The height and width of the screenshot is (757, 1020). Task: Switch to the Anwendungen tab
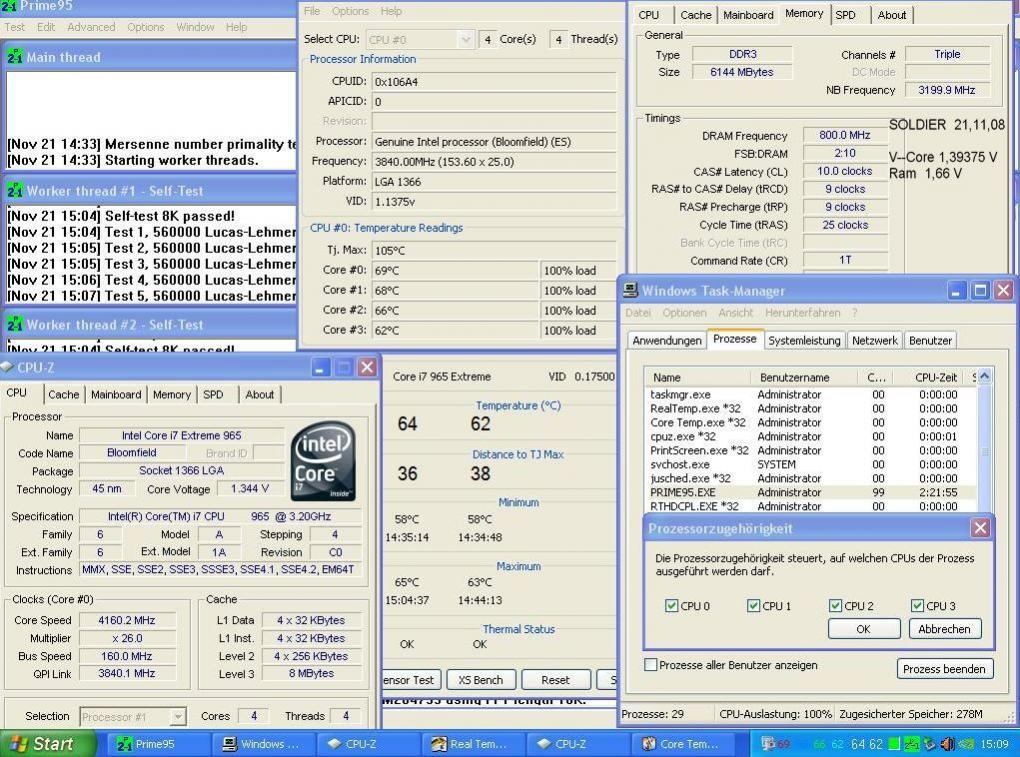tap(667, 341)
